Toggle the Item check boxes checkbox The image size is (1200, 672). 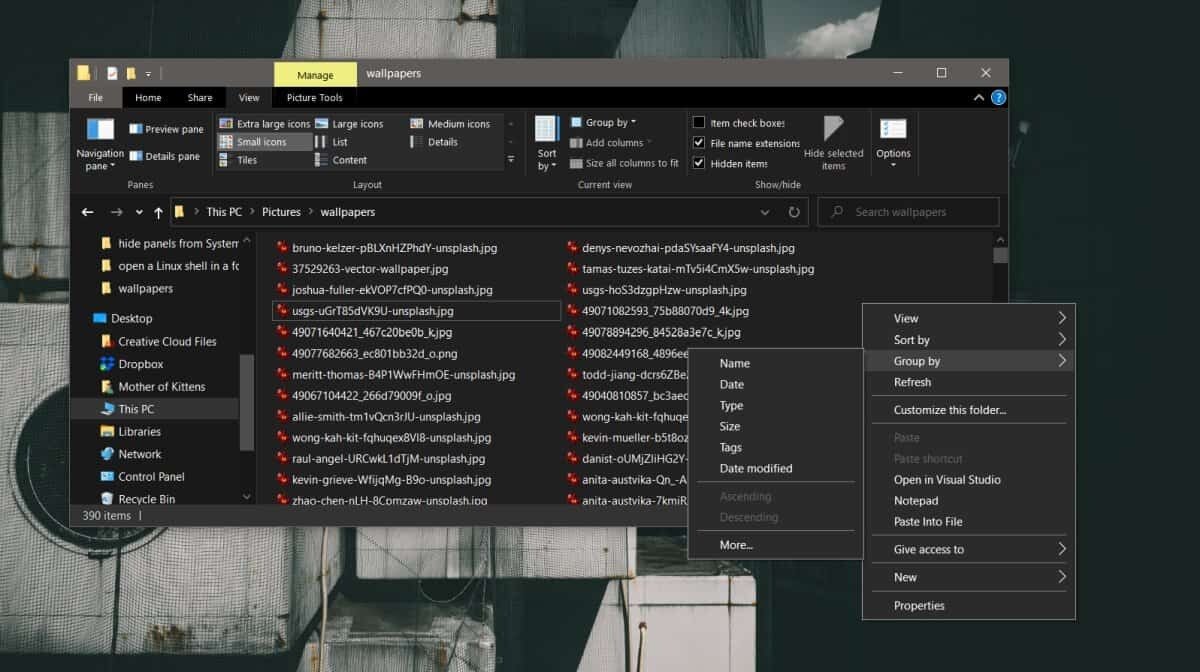point(699,123)
